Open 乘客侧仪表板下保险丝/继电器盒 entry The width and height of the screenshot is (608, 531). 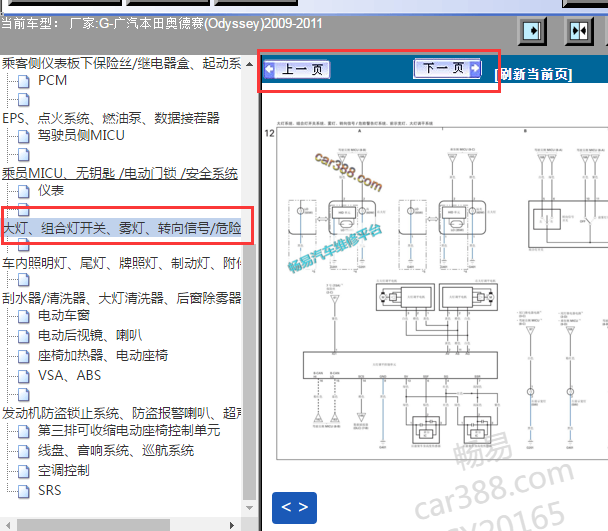122,63
